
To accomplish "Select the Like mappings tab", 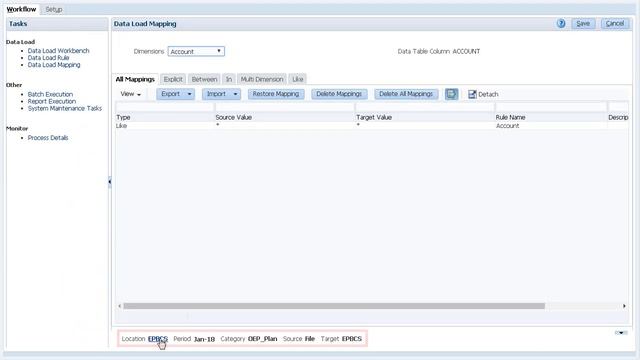I will pos(298,79).
